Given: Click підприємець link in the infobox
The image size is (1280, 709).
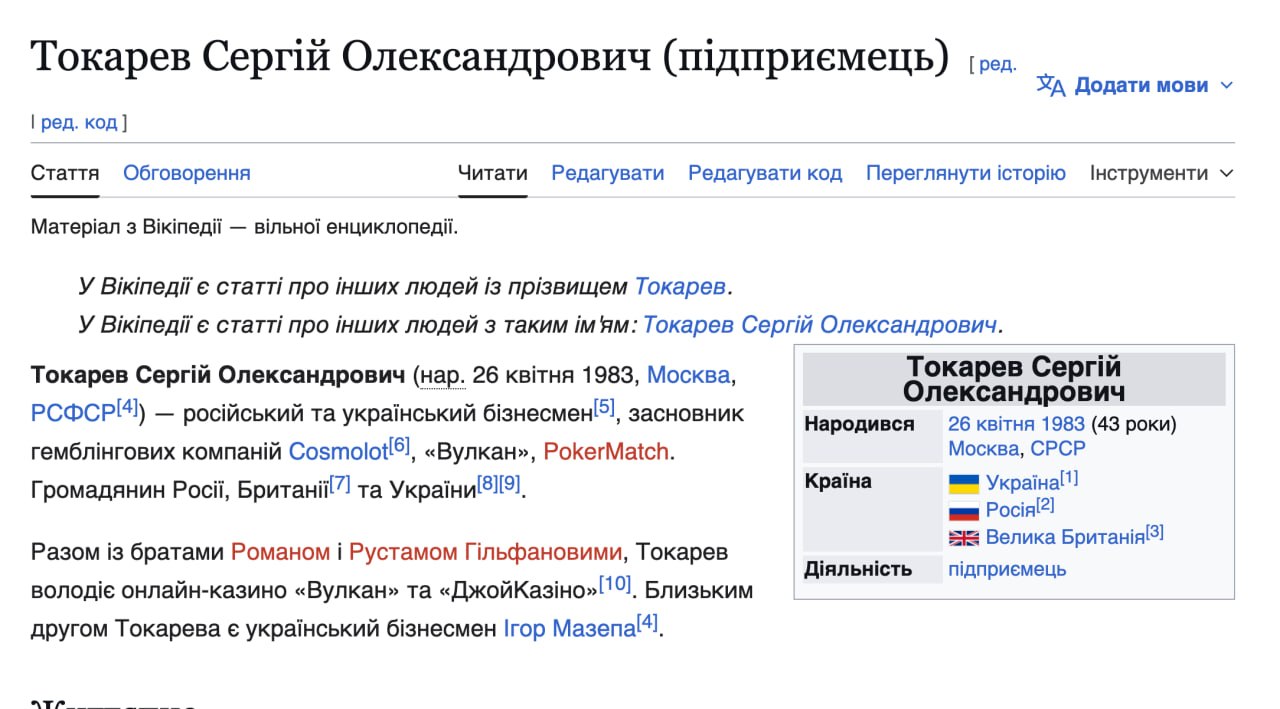Looking at the screenshot, I should click(x=1007, y=569).
